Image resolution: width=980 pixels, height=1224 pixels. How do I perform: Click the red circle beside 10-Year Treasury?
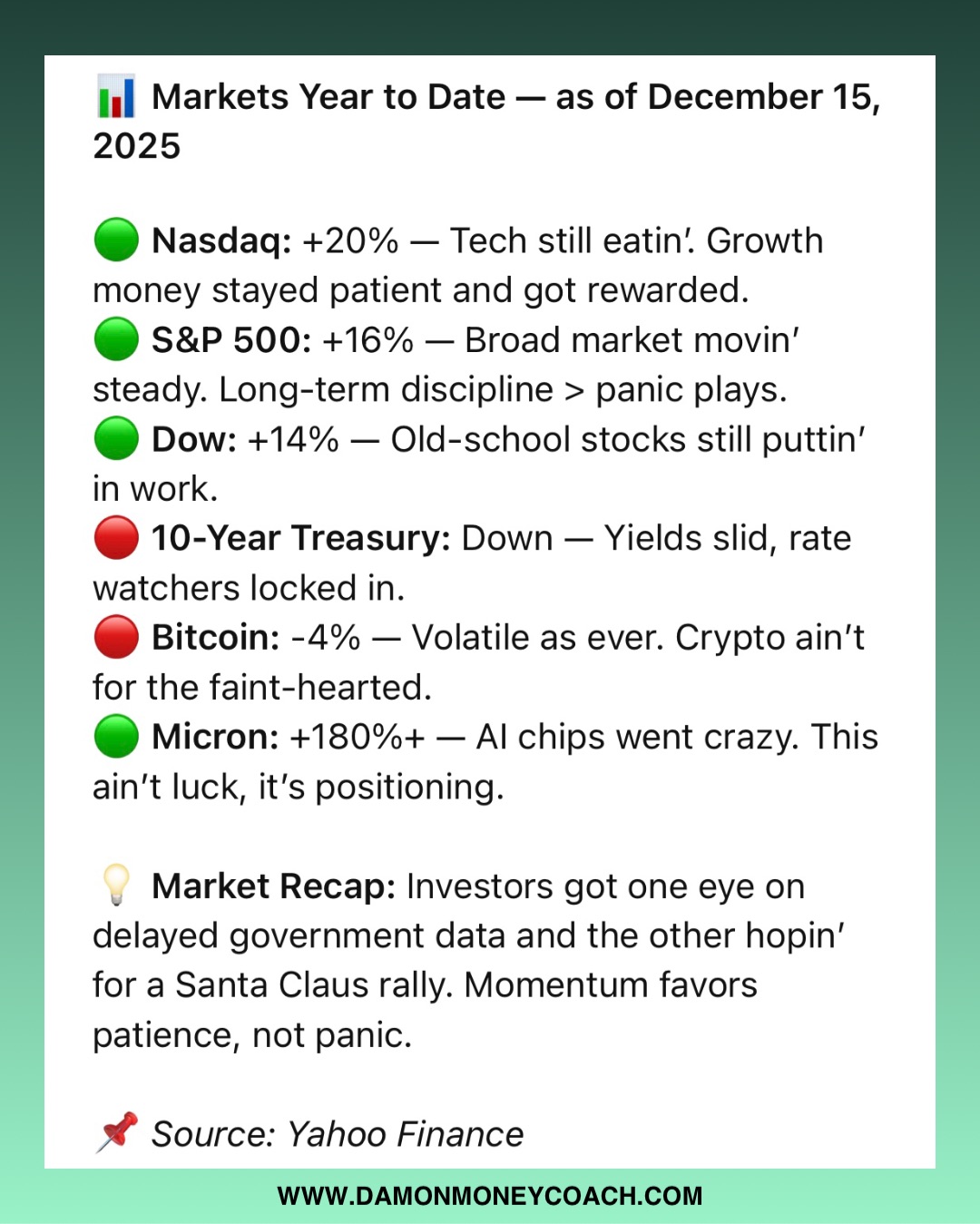(x=116, y=538)
